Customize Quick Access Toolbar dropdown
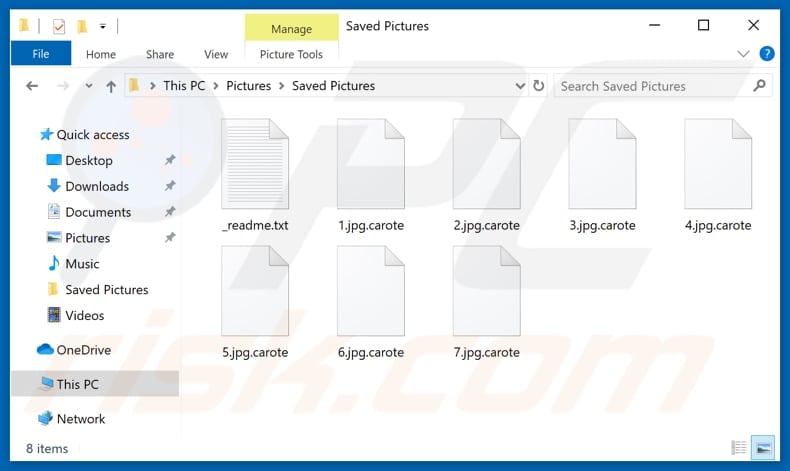The image size is (790, 471). tap(103, 26)
